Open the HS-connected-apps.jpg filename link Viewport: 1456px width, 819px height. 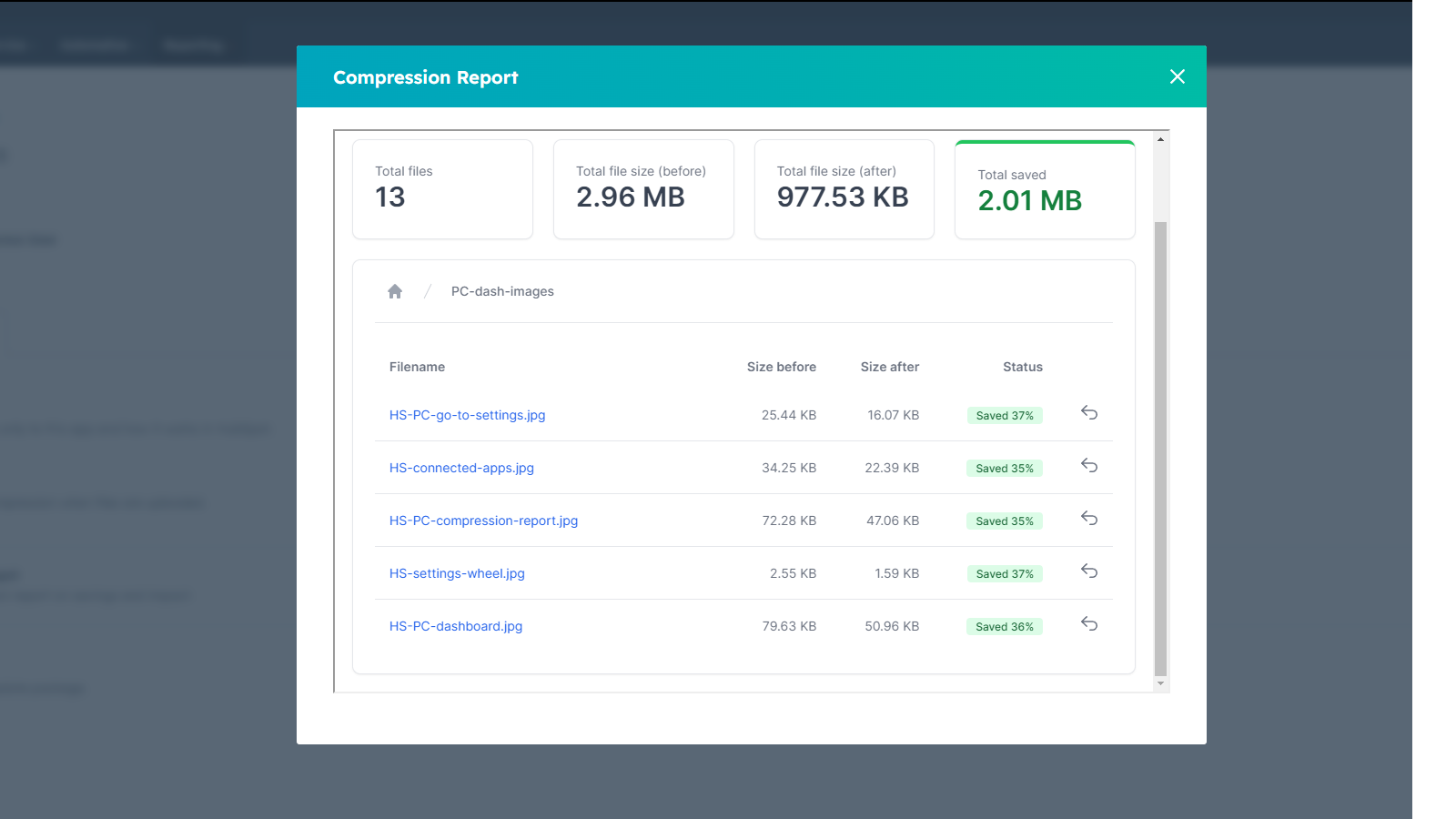pyautogui.click(x=460, y=467)
